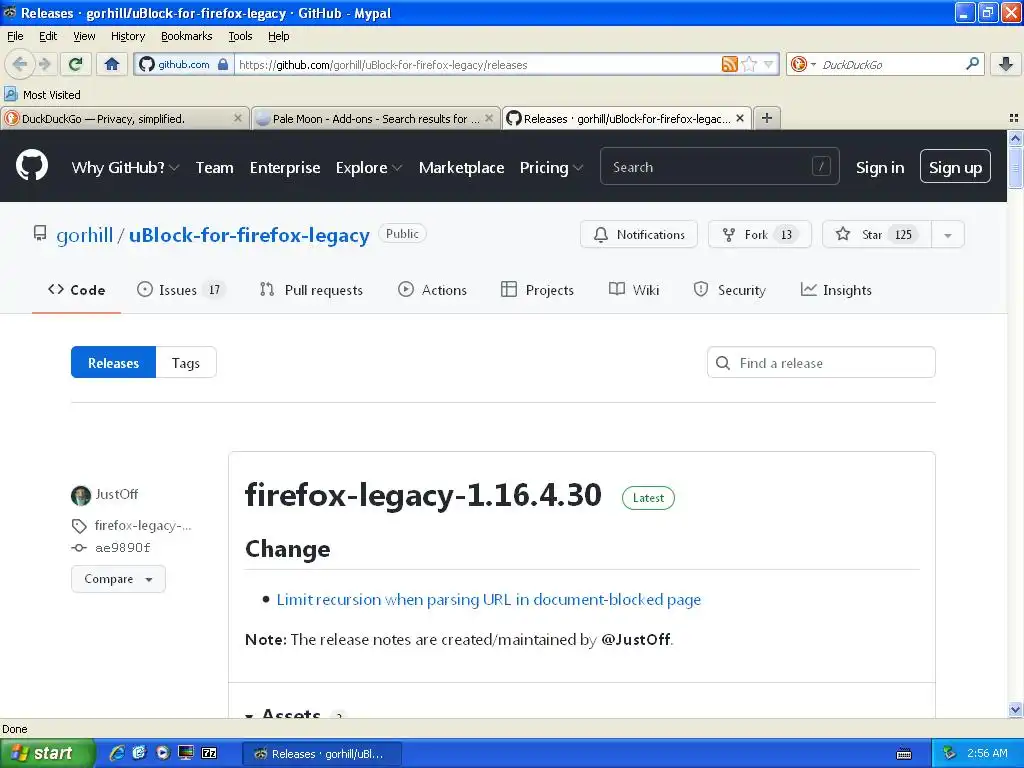
Task: Close the DuckDuckGo tab
Action: (x=238, y=118)
